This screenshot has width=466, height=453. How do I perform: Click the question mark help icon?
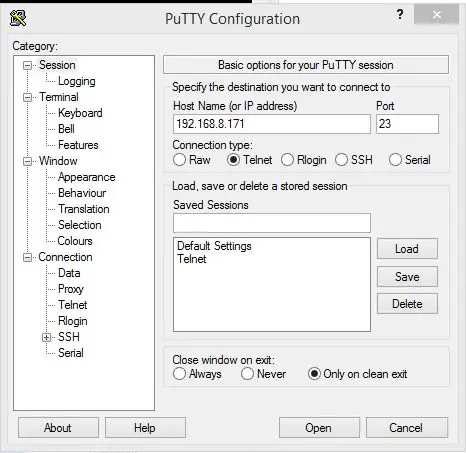click(400, 15)
